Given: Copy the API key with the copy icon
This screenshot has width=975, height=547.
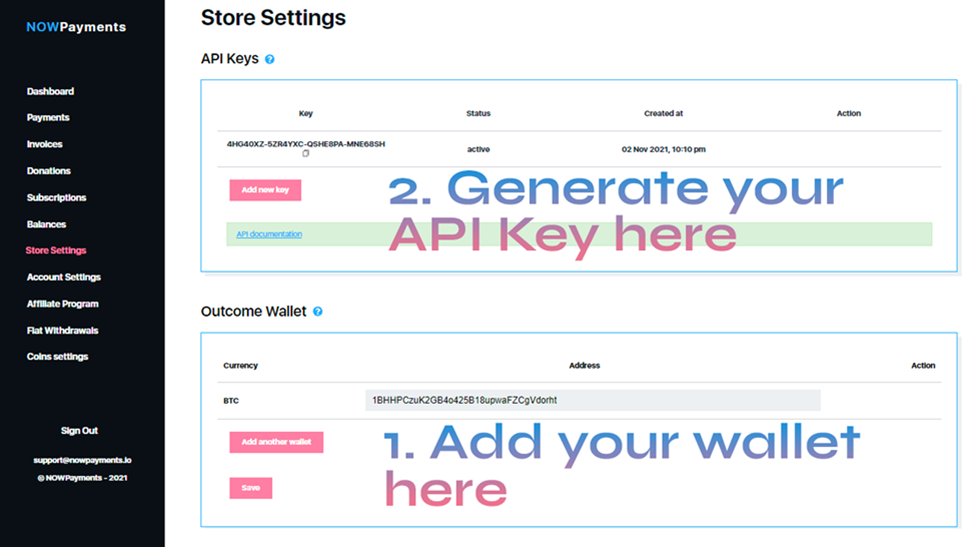Looking at the screenshot, I should point(305,154).
